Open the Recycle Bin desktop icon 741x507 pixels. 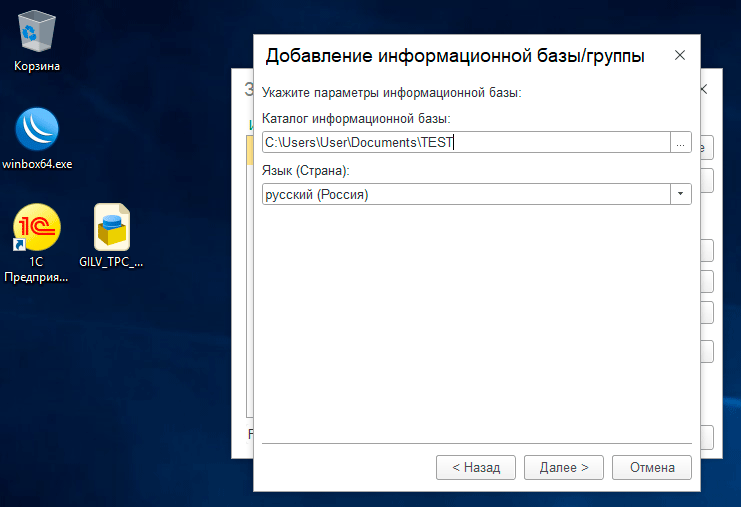37,31
